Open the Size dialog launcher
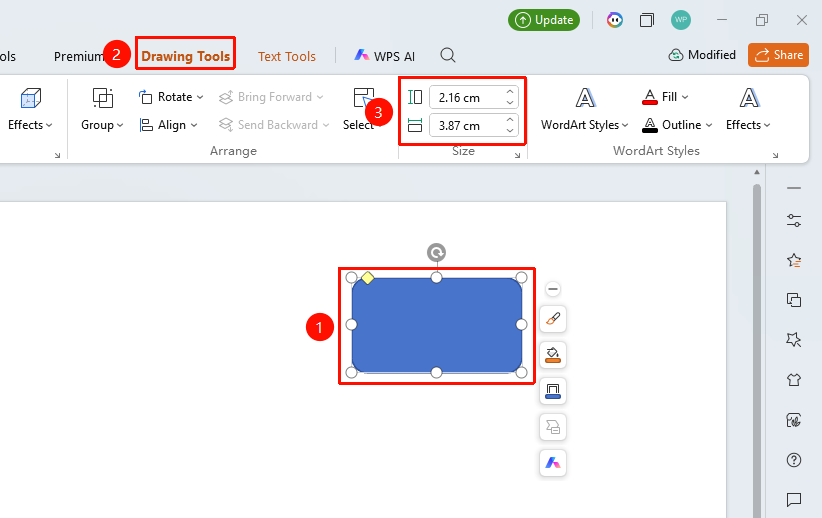The height and width of the screenshot is (518, 822). [517, 155]
